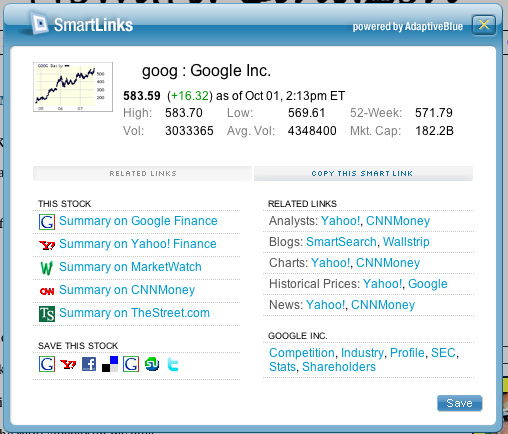Save stock using the Yahoo! icon

tap(68, 364)
